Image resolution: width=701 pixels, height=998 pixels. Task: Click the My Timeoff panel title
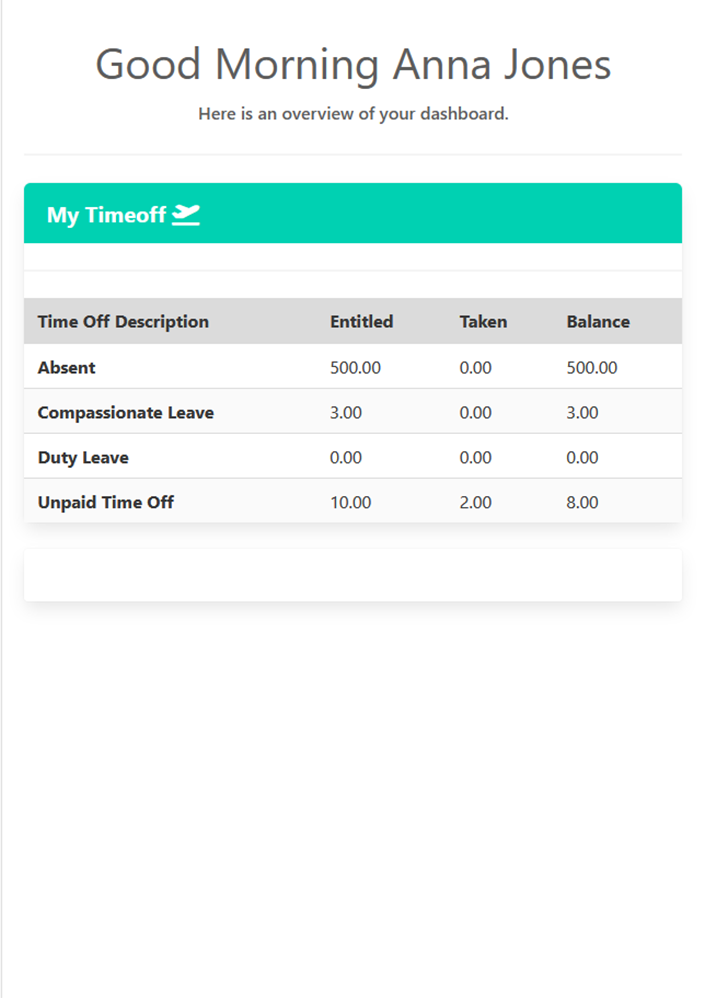(106, 215)
